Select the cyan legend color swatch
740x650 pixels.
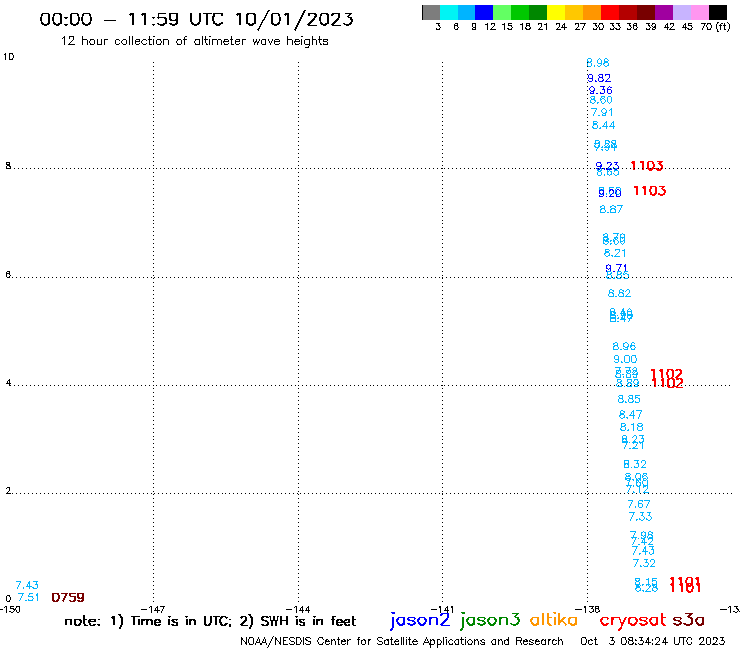tap(449, 12)
